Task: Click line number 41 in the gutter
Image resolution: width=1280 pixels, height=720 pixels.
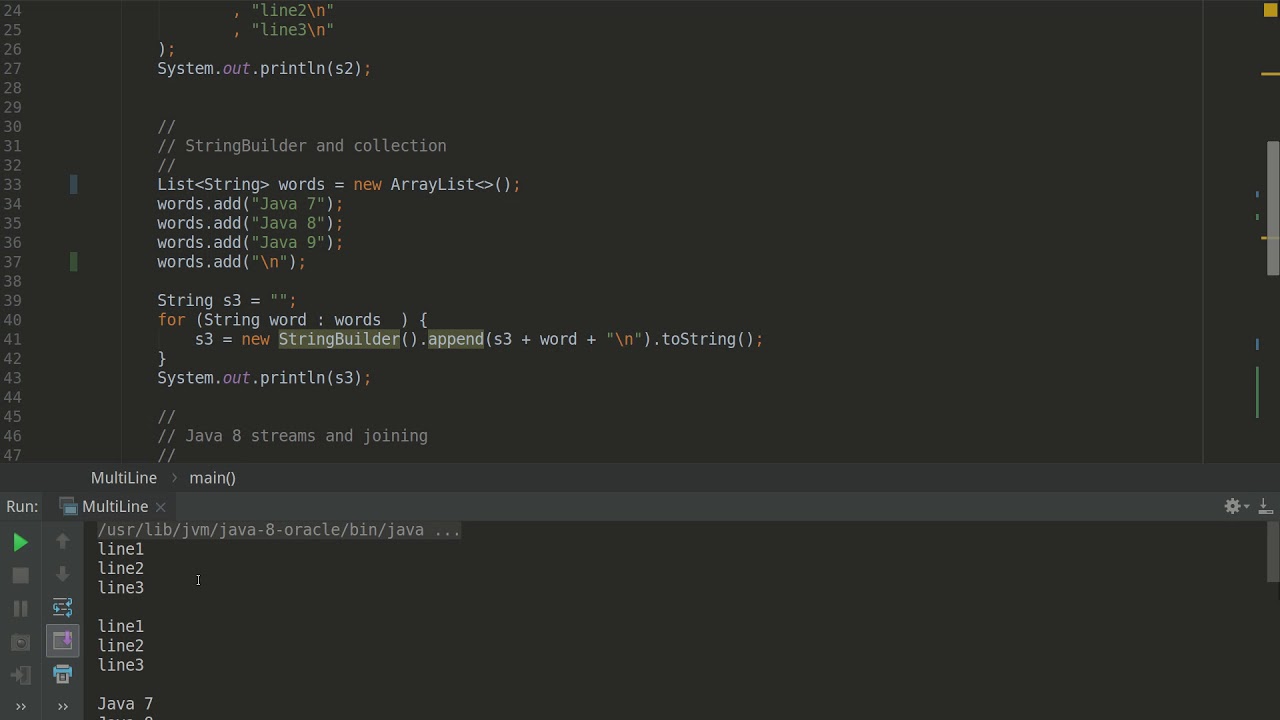Action: tap(13, 339)
